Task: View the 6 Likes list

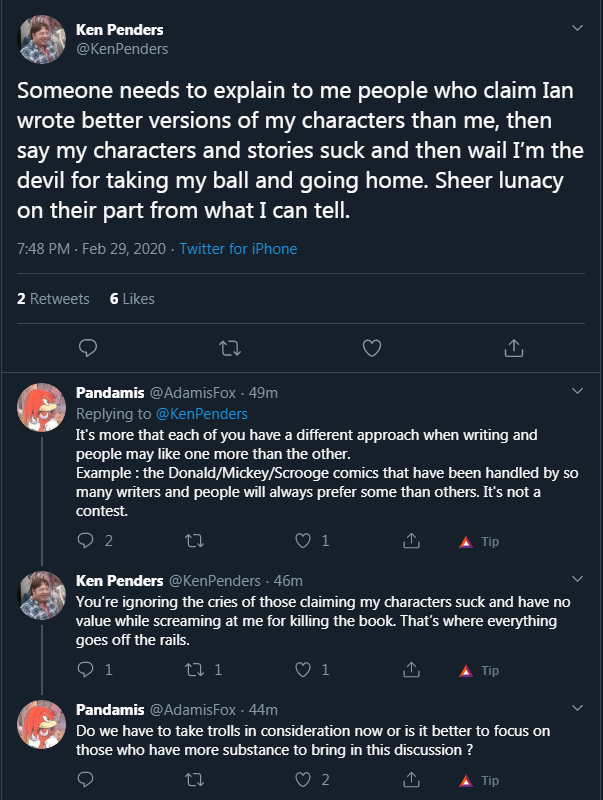Action: click(x=132, y=298)
